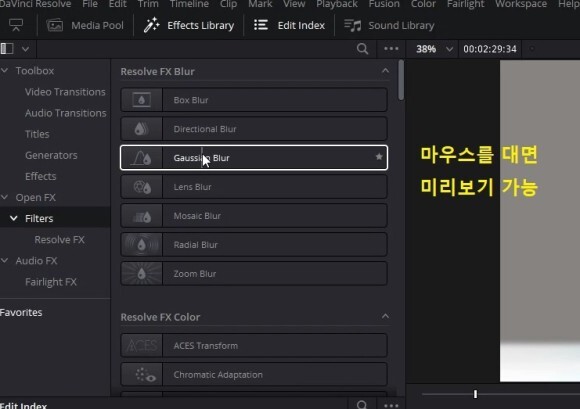Select the Zoom Blur effect name
Screen dimensions: 580x409
point(195,274)
